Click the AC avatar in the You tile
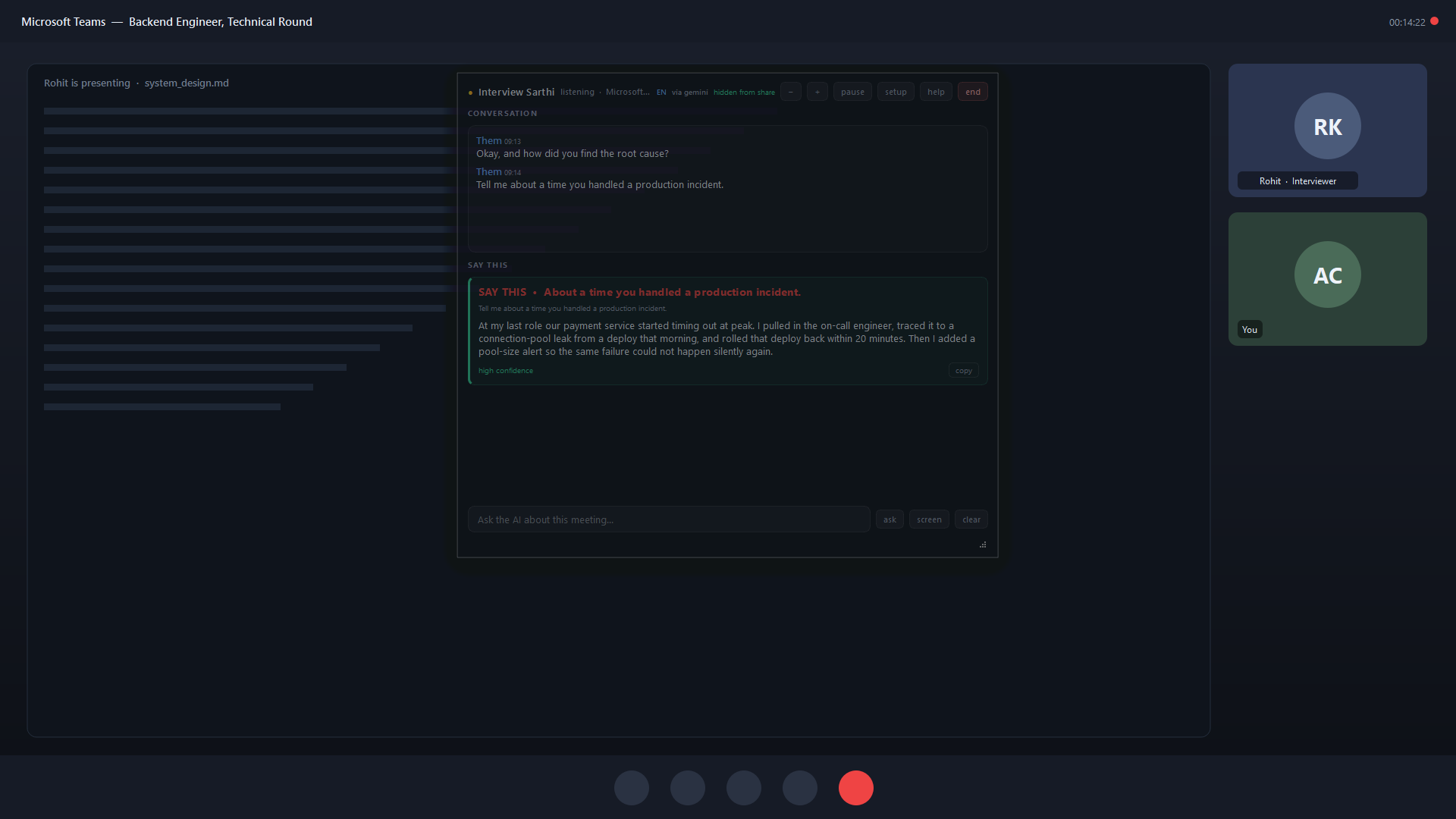This screenshot has width=1456, height=819. pyautogui.click(x=1327, y=275)
